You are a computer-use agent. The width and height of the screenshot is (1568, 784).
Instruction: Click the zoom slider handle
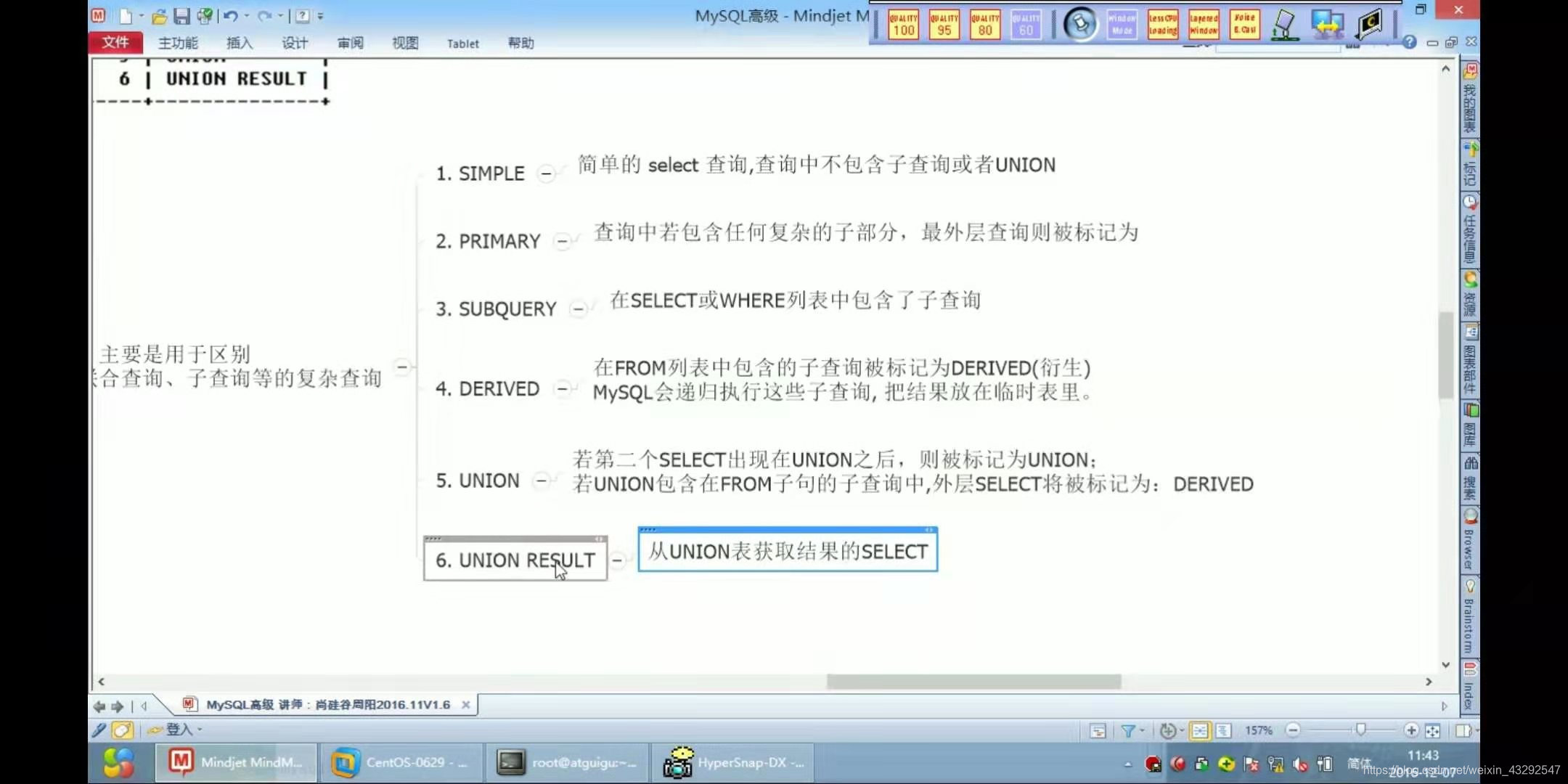(1360, 730)
